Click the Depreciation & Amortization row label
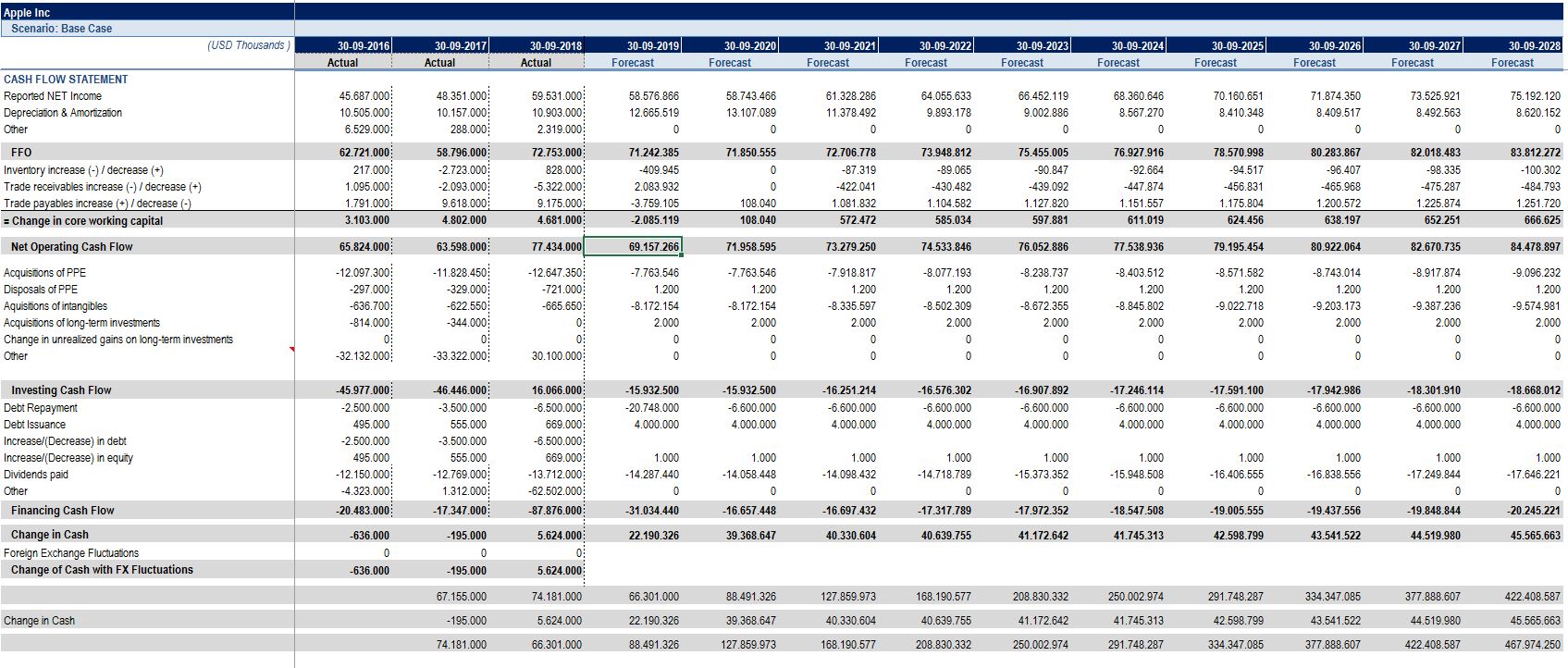Viewport: 1568px width, 668px height. point(63,113)
